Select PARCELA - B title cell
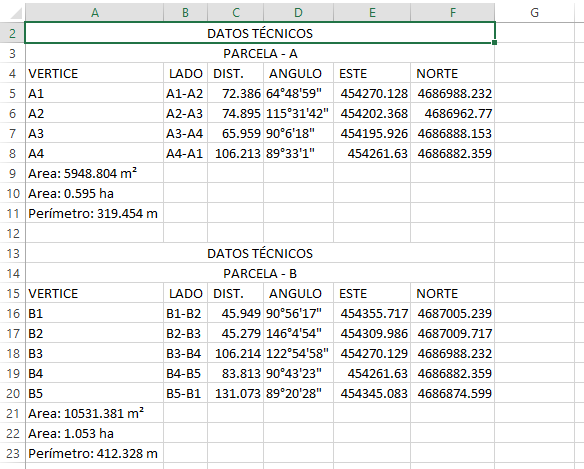Screen dimensions: 584x469 260,273
